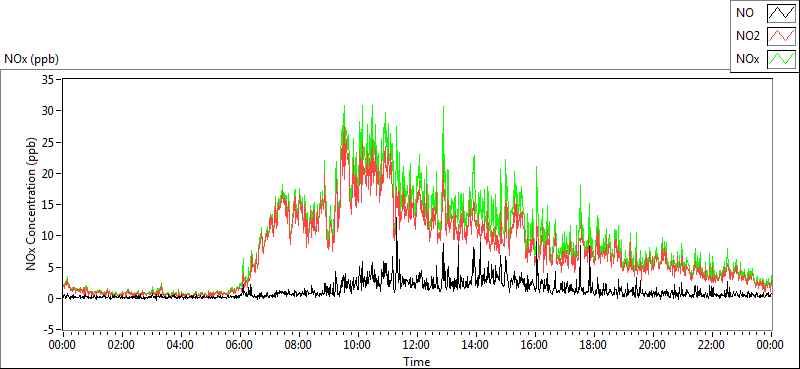Click the NOx plot legend line icon

coord(781,59)
